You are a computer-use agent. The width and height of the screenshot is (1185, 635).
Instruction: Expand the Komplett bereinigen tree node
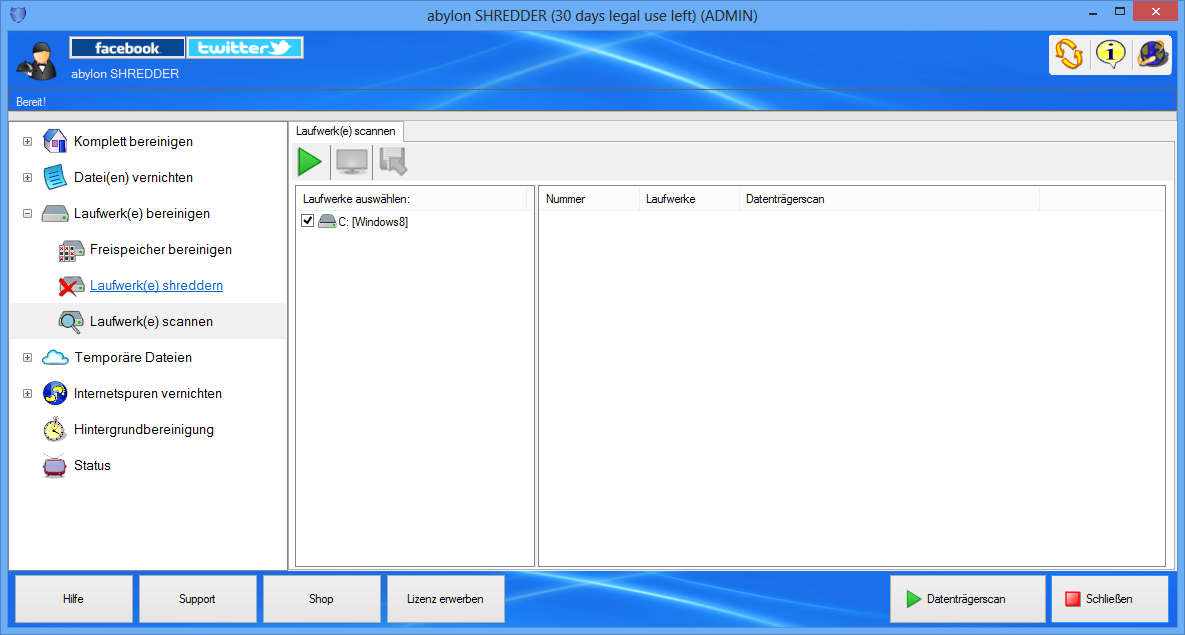click(x=27, y=141)
